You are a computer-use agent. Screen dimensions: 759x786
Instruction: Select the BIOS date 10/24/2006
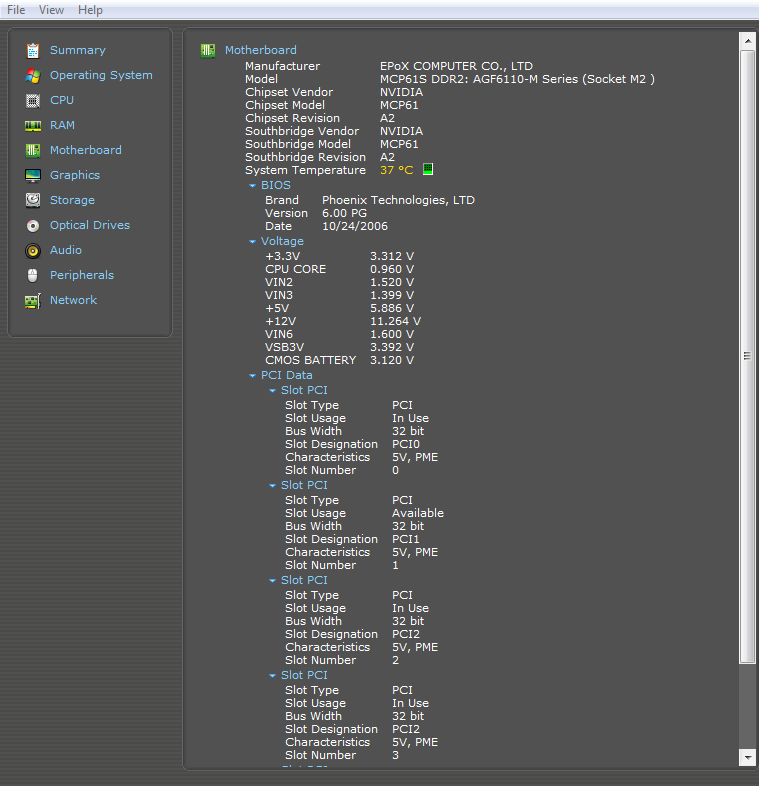355,226
